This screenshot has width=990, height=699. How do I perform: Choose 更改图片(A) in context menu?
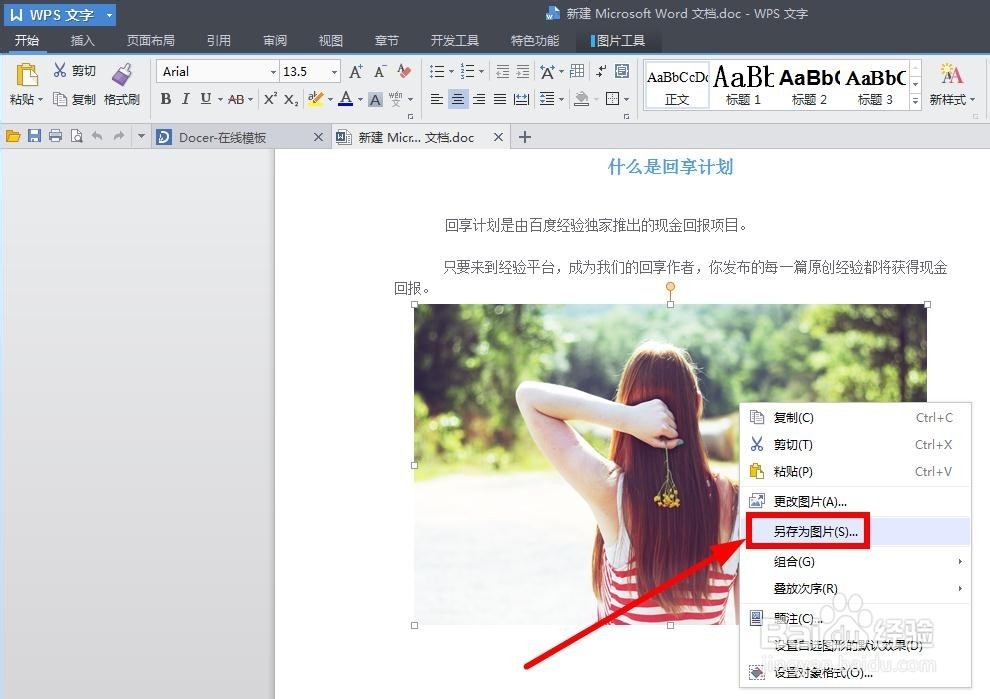857,501
